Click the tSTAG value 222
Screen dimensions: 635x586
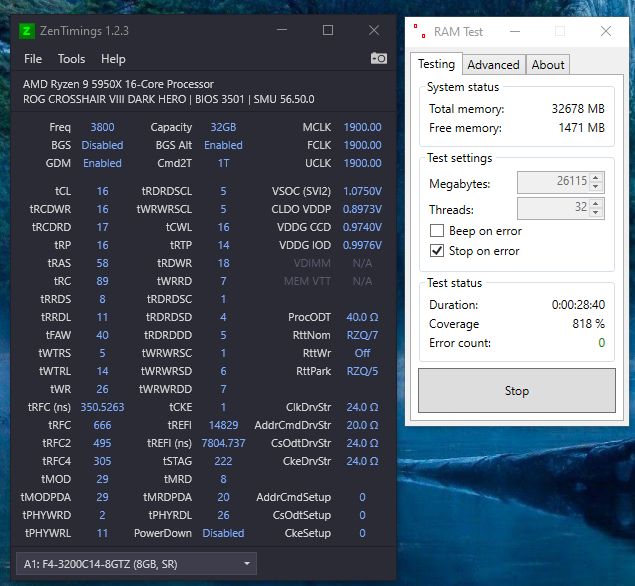tap(224, 461)
